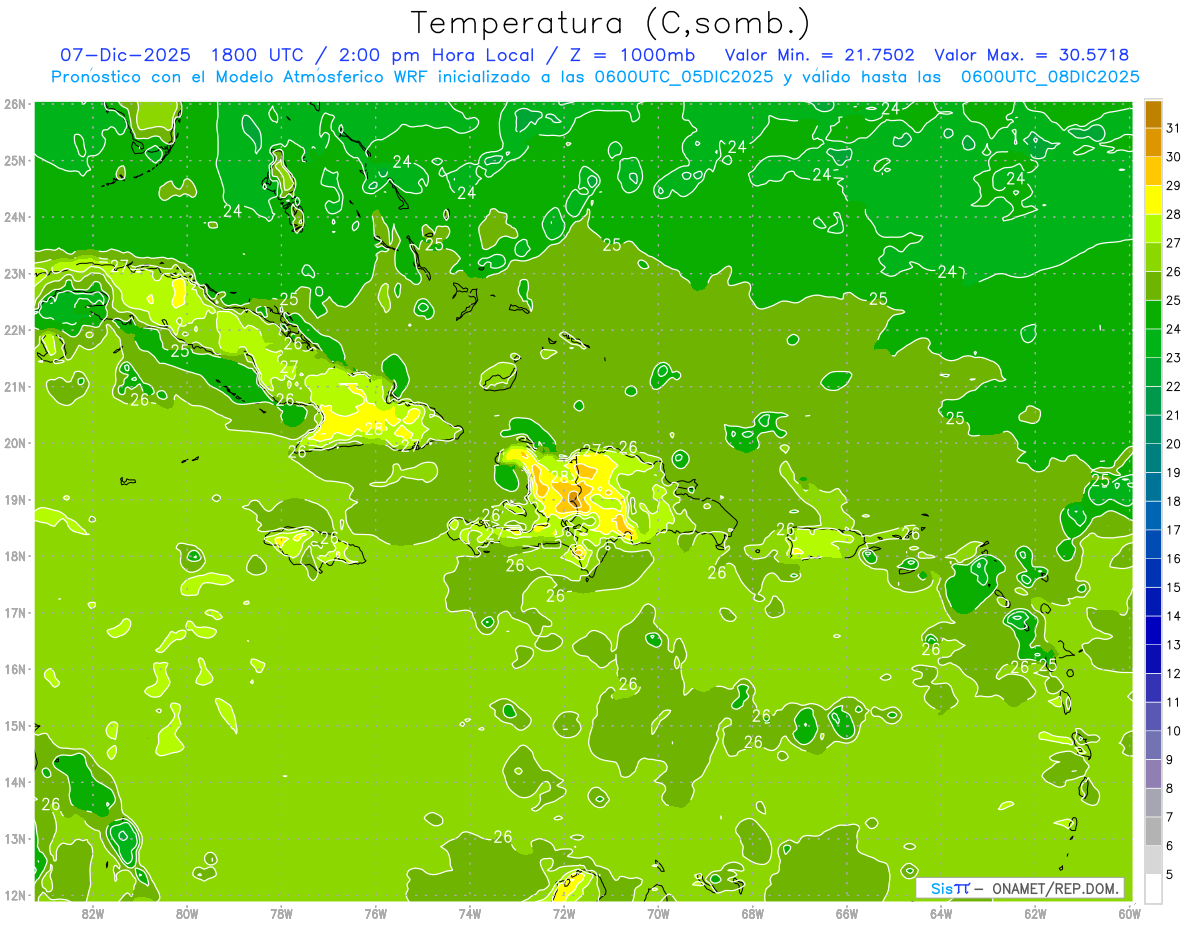Click the '8' legend value
Screen dimensions: 1200x927
click(1170, 789)
